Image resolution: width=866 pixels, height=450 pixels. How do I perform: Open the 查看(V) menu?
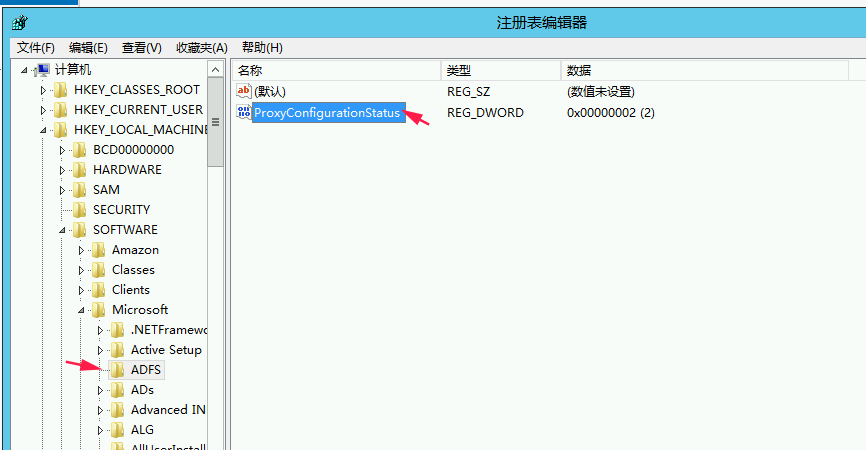coord(141,48)
